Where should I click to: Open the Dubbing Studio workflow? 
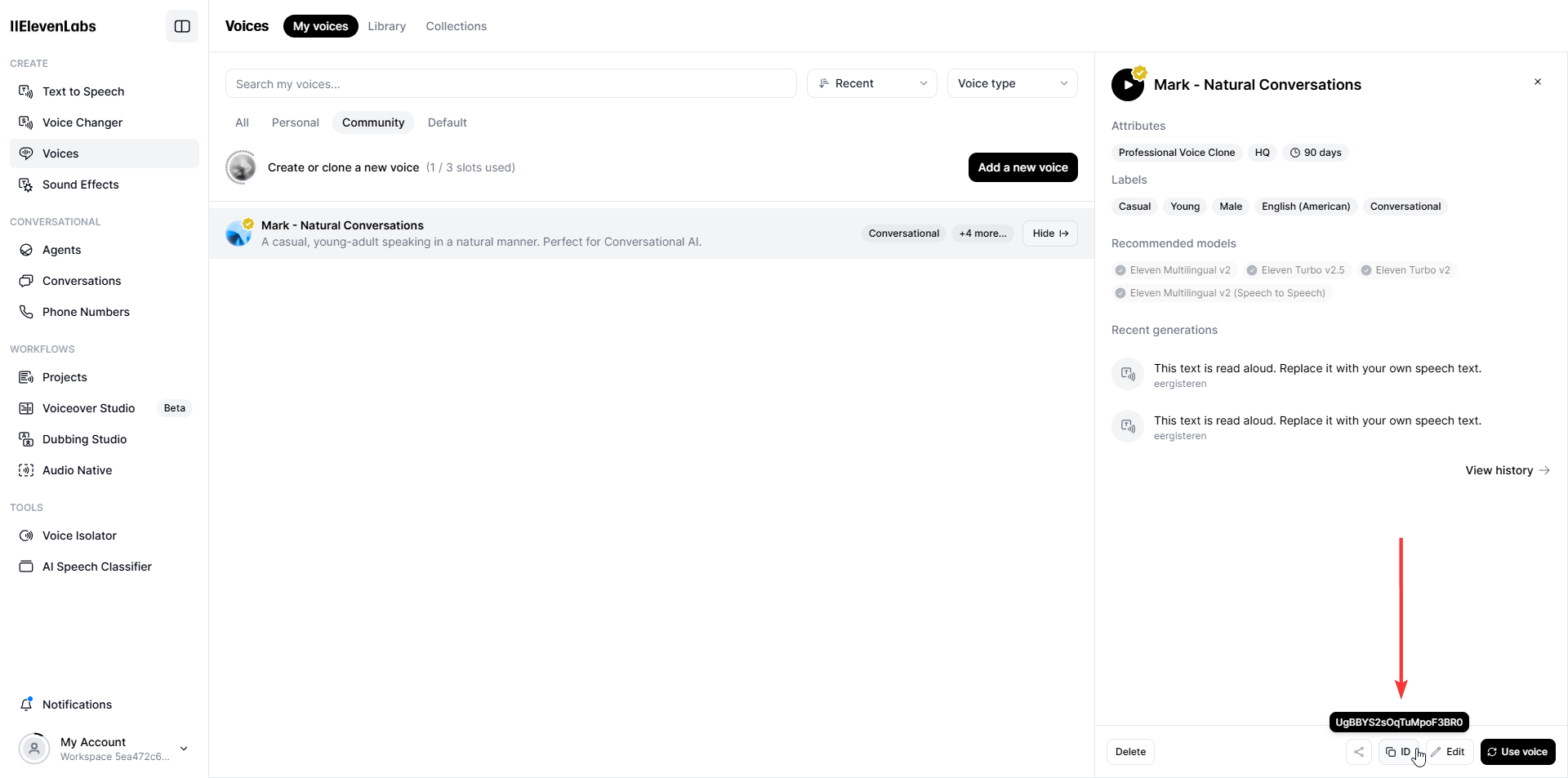(x=84, y=439)
